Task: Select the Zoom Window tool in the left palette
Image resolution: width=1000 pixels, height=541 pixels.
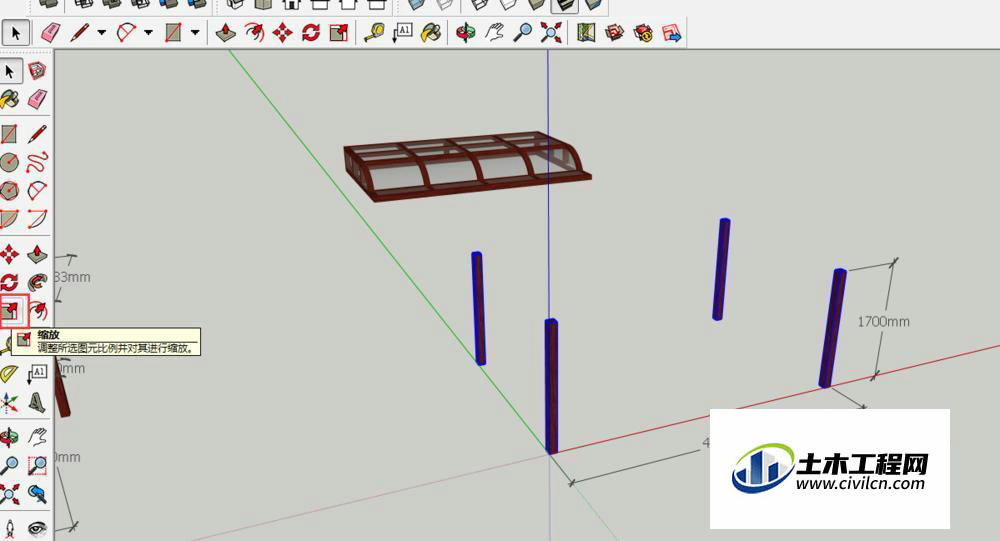Action: [38, 466]
